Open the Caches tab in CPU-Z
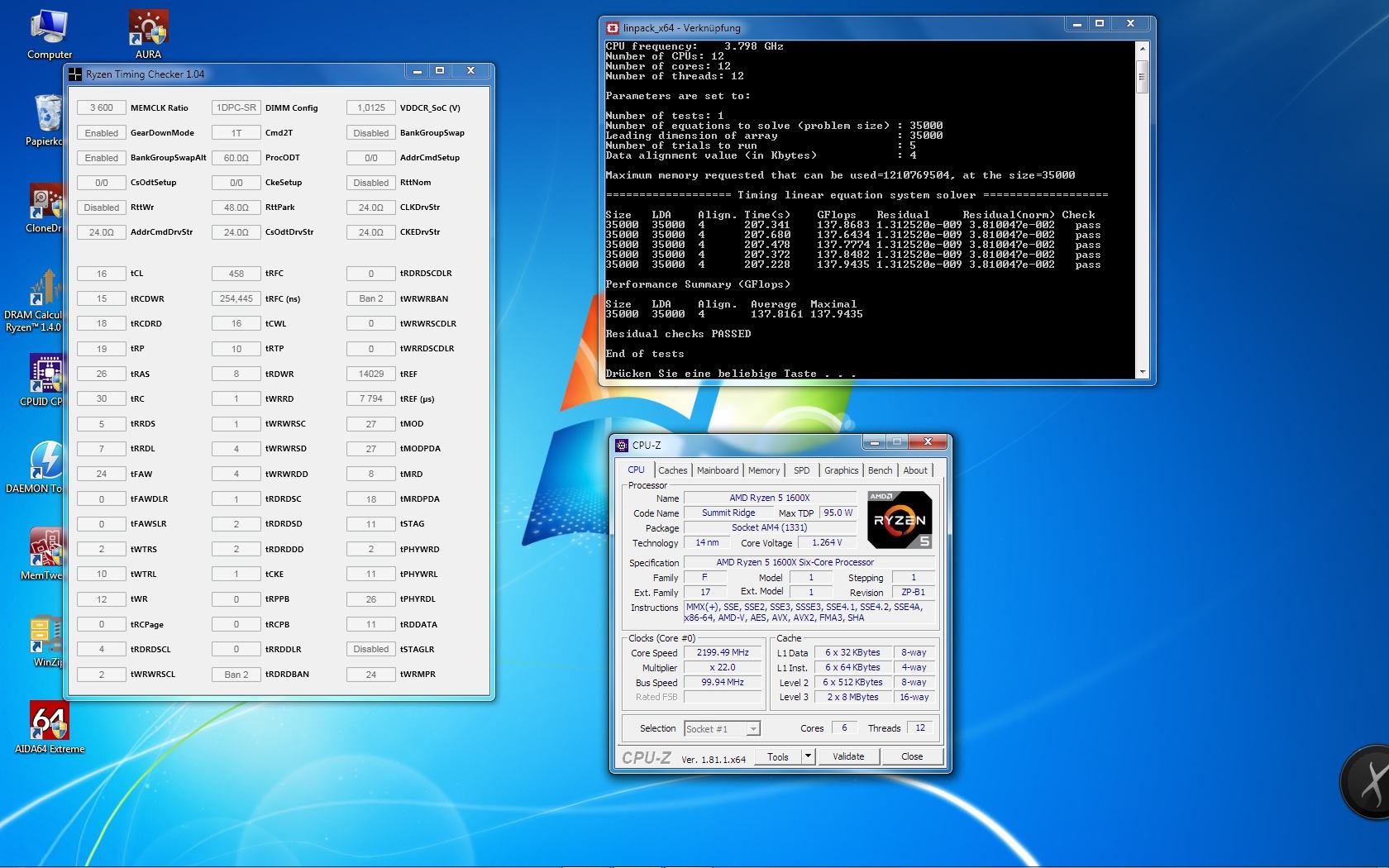This screenshot has height=868, width=1389. [x=672, y=470]
